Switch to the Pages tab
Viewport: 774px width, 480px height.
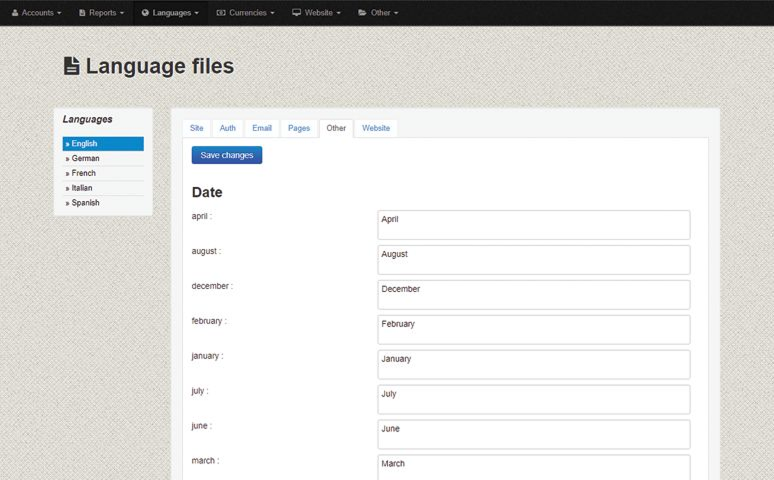click(x=299, y=128)
